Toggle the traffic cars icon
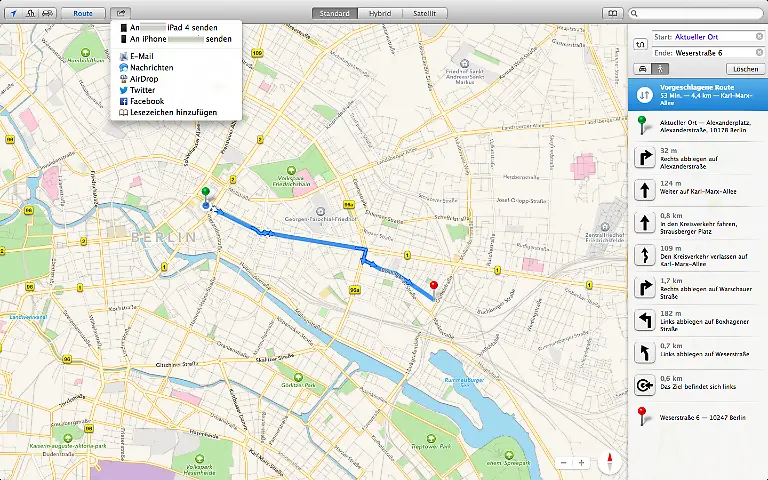The width and height of the screenshot is (768, 480). 48,13
